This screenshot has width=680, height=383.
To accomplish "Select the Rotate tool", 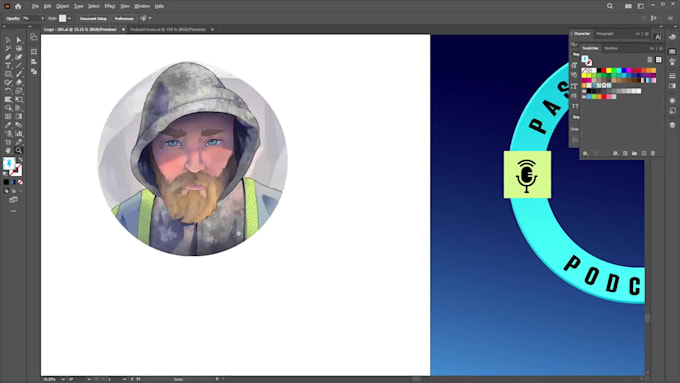I will (x=8, y=91).
